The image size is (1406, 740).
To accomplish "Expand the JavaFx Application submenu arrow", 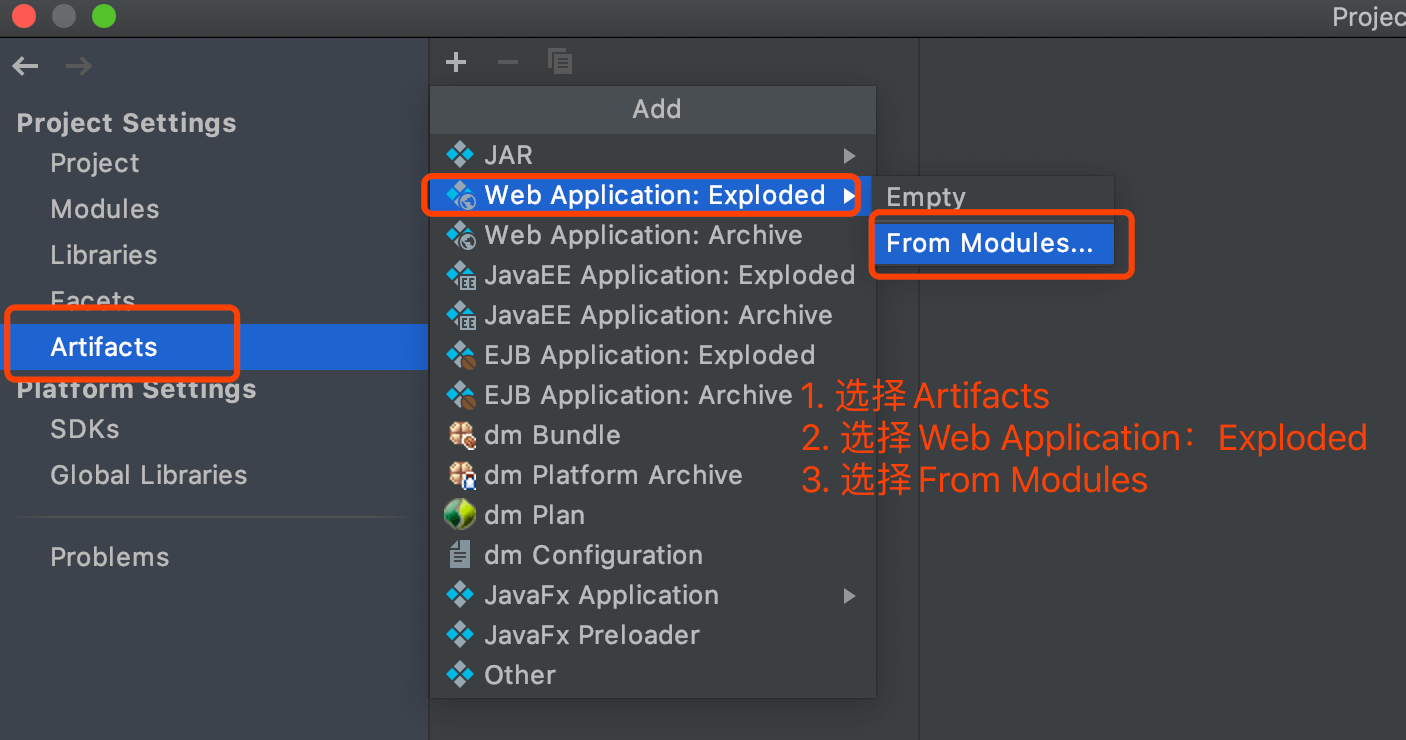I will pos(849,596).
